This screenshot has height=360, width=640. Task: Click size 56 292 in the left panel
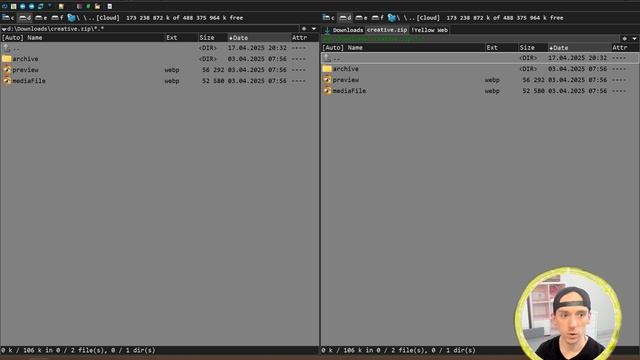click(x=213, y=70)
